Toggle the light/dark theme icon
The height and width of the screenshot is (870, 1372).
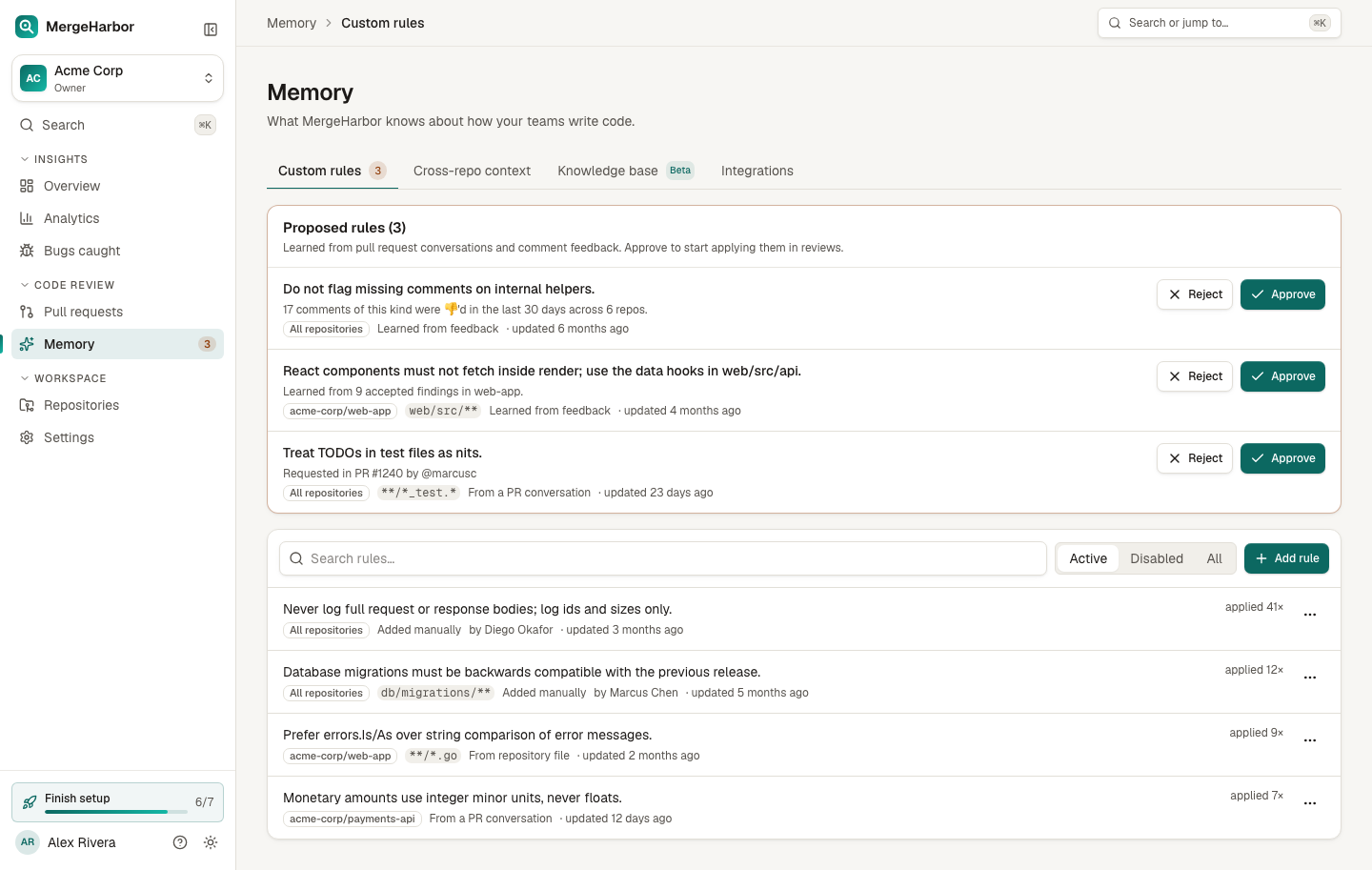[211, 842]
